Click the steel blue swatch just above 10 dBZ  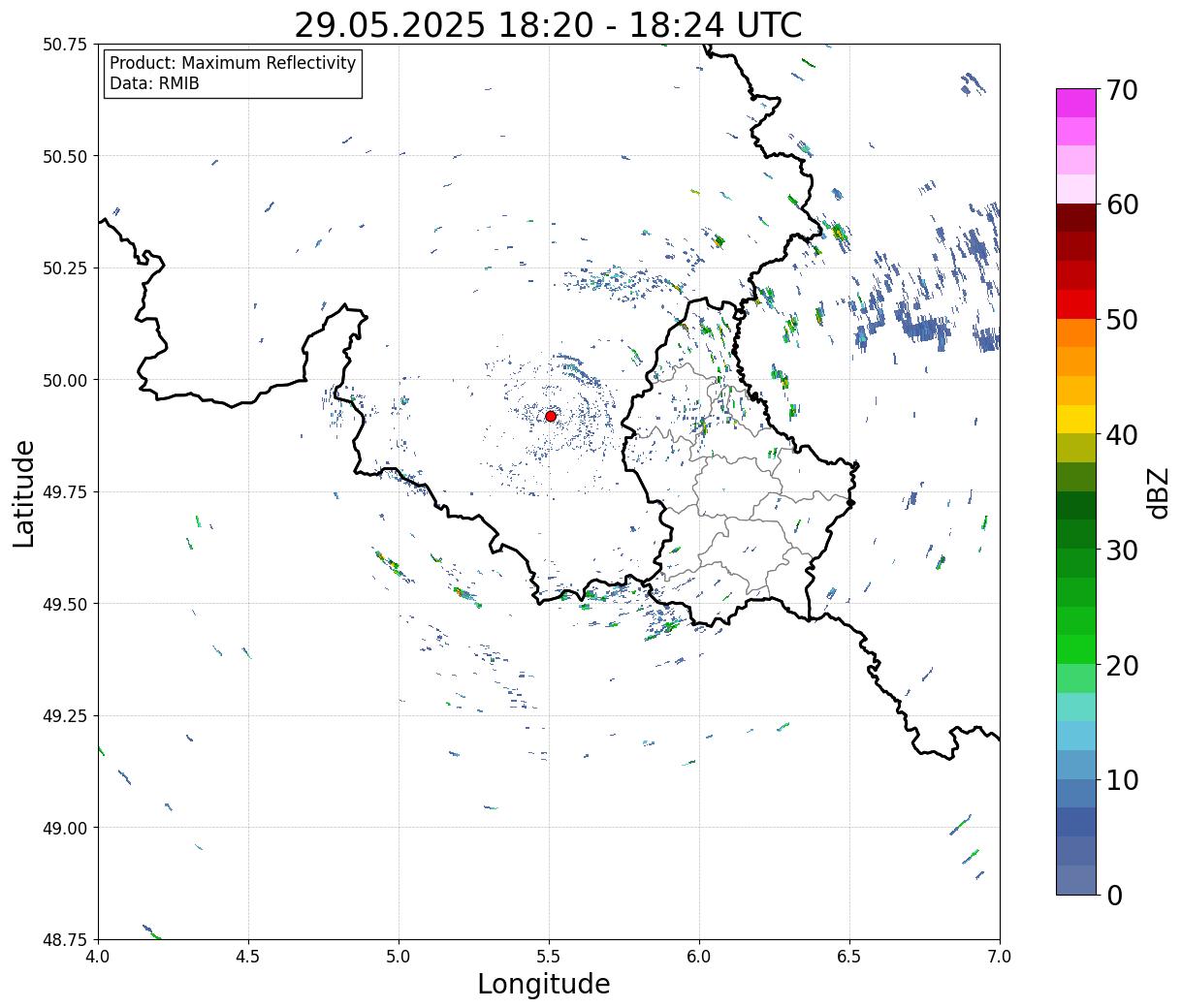(1076, 765)
